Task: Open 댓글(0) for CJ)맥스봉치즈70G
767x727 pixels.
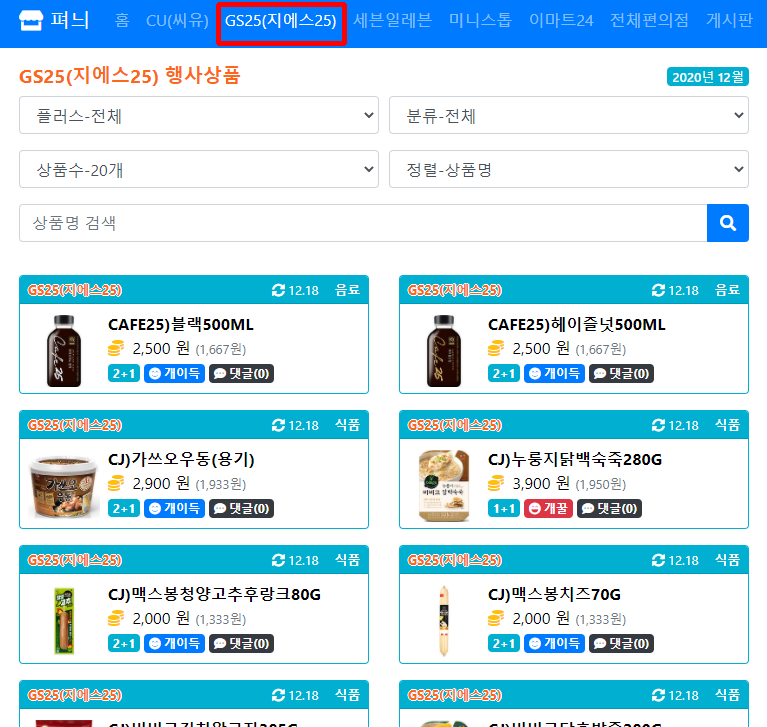Action: [621, 644]
